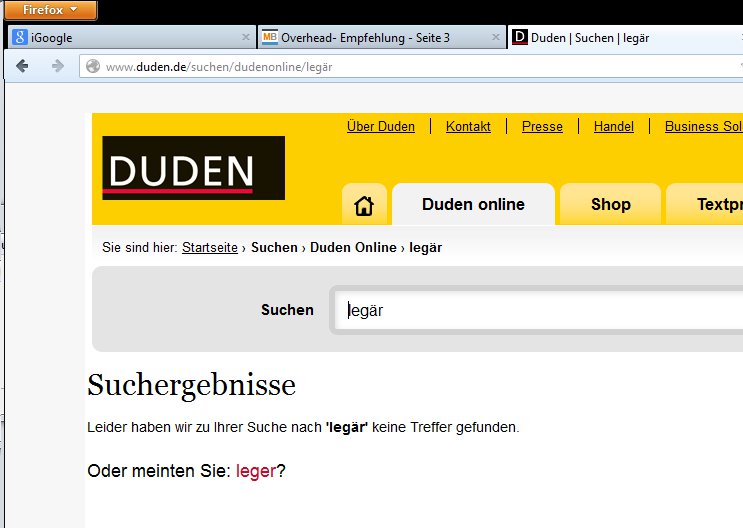Go forward with the browser forward arrow
The height and width of the screenshot is (528, 743).
pyautogui.click(x=57, y=66)
